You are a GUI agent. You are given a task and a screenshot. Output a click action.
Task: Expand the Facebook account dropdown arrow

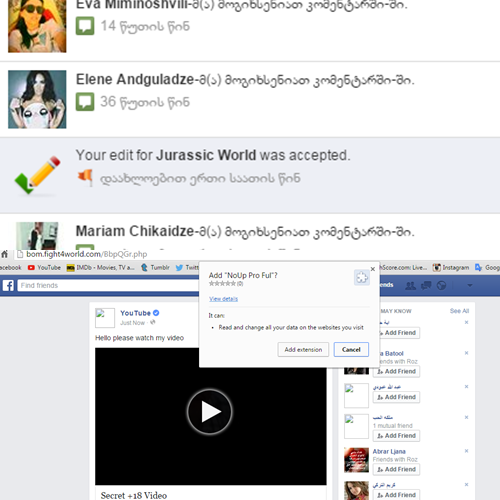470,286
